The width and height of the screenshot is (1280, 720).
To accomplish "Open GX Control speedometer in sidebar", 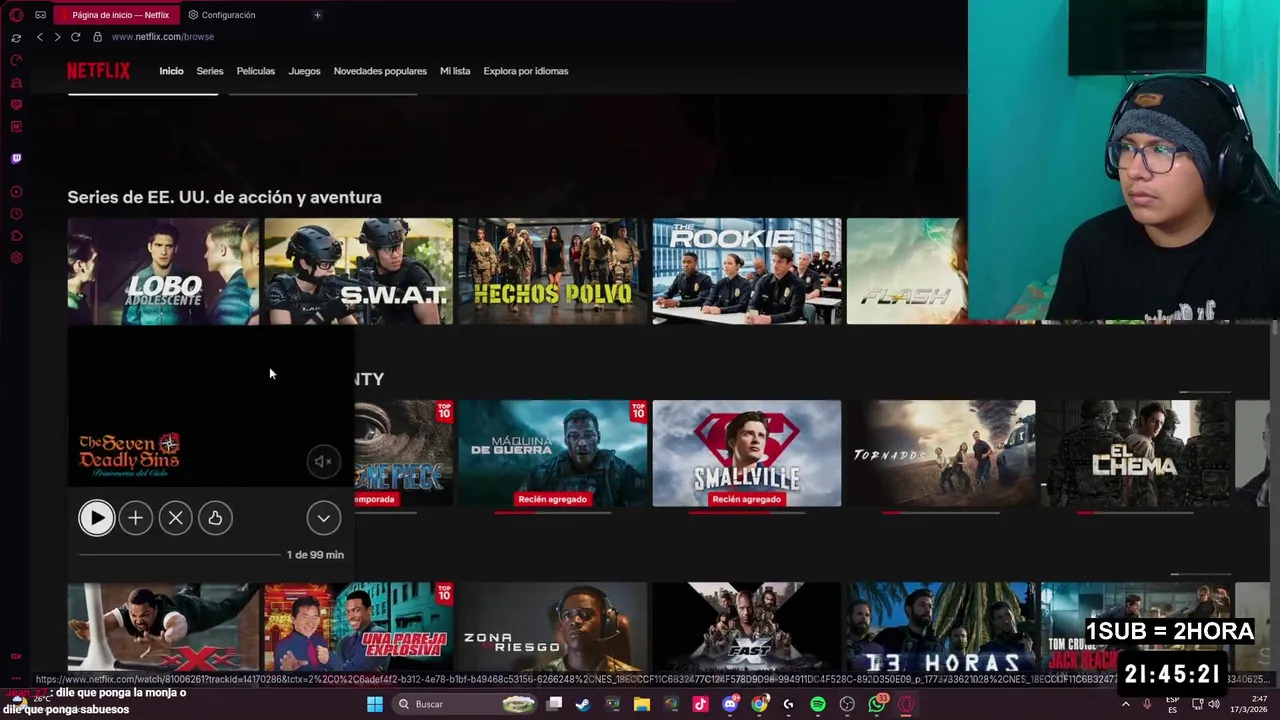I will point(16,61).
